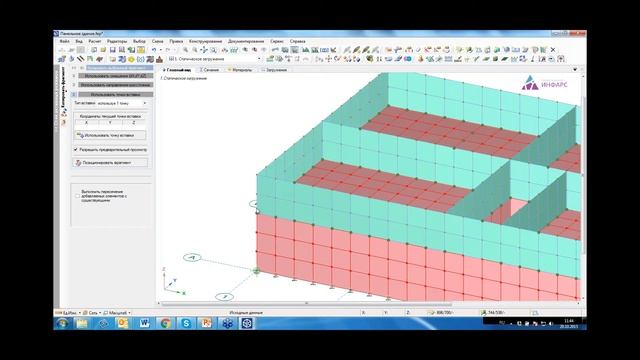This screenshot has height=360, width=640.
Task: Open the view tabs list dropdown arrow
Action: pos(575,70)
